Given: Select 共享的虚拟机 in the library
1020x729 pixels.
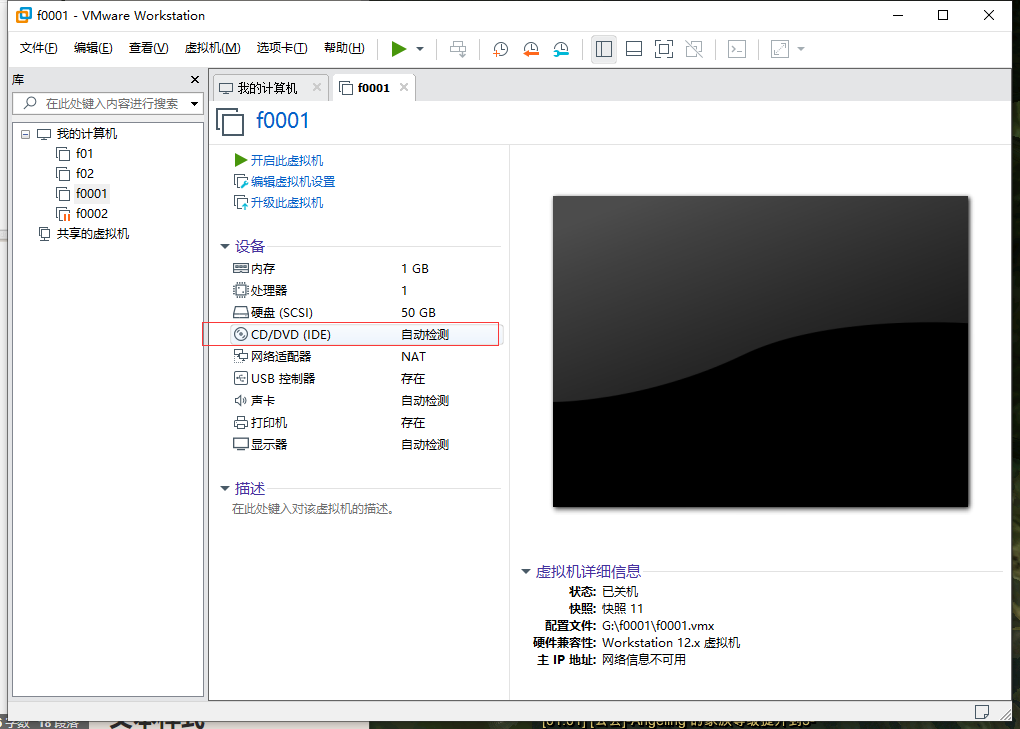Looking at the screenshot, I should pyautogui.click(x=92, y=234).
